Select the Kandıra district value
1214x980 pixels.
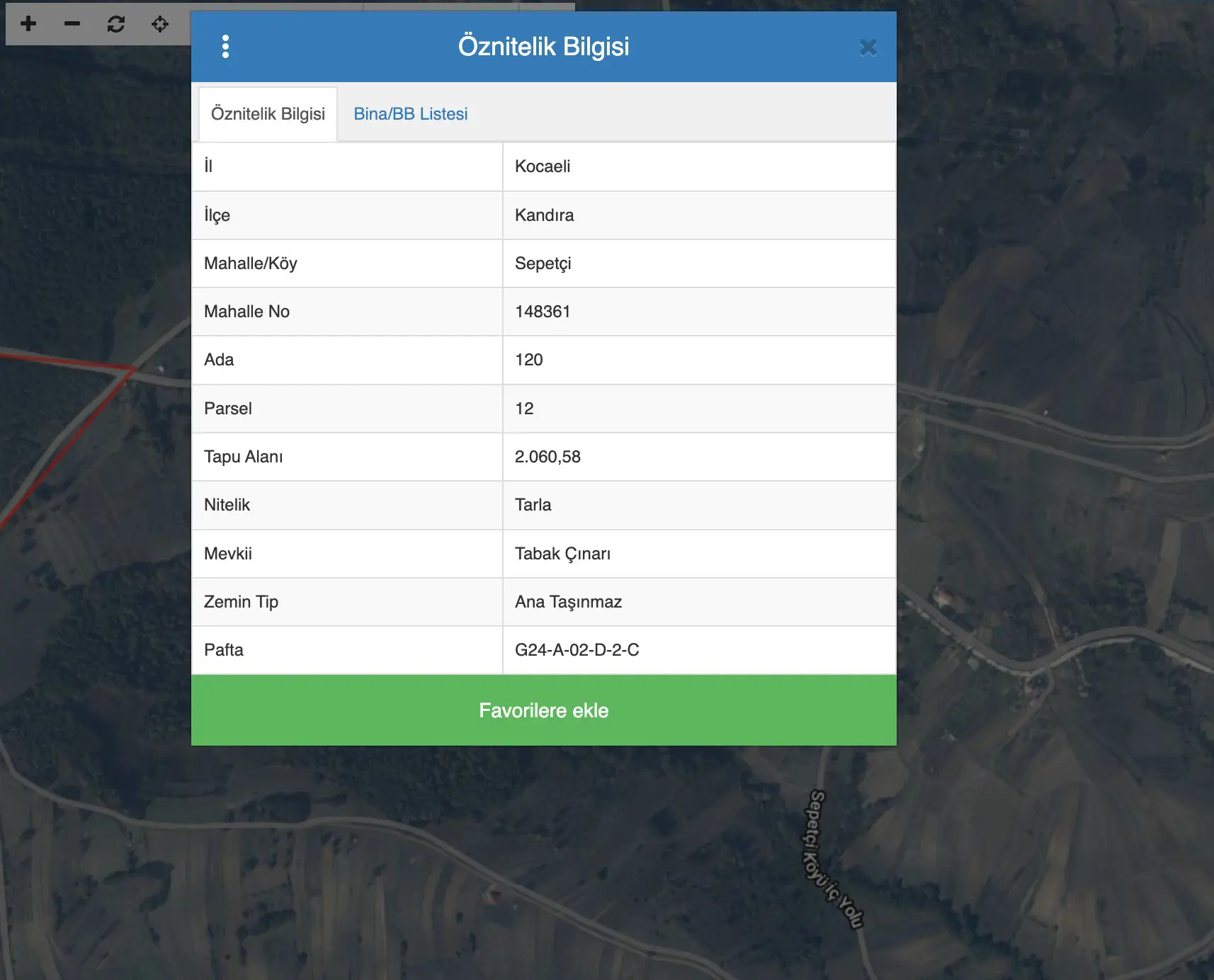click(544, 215)
